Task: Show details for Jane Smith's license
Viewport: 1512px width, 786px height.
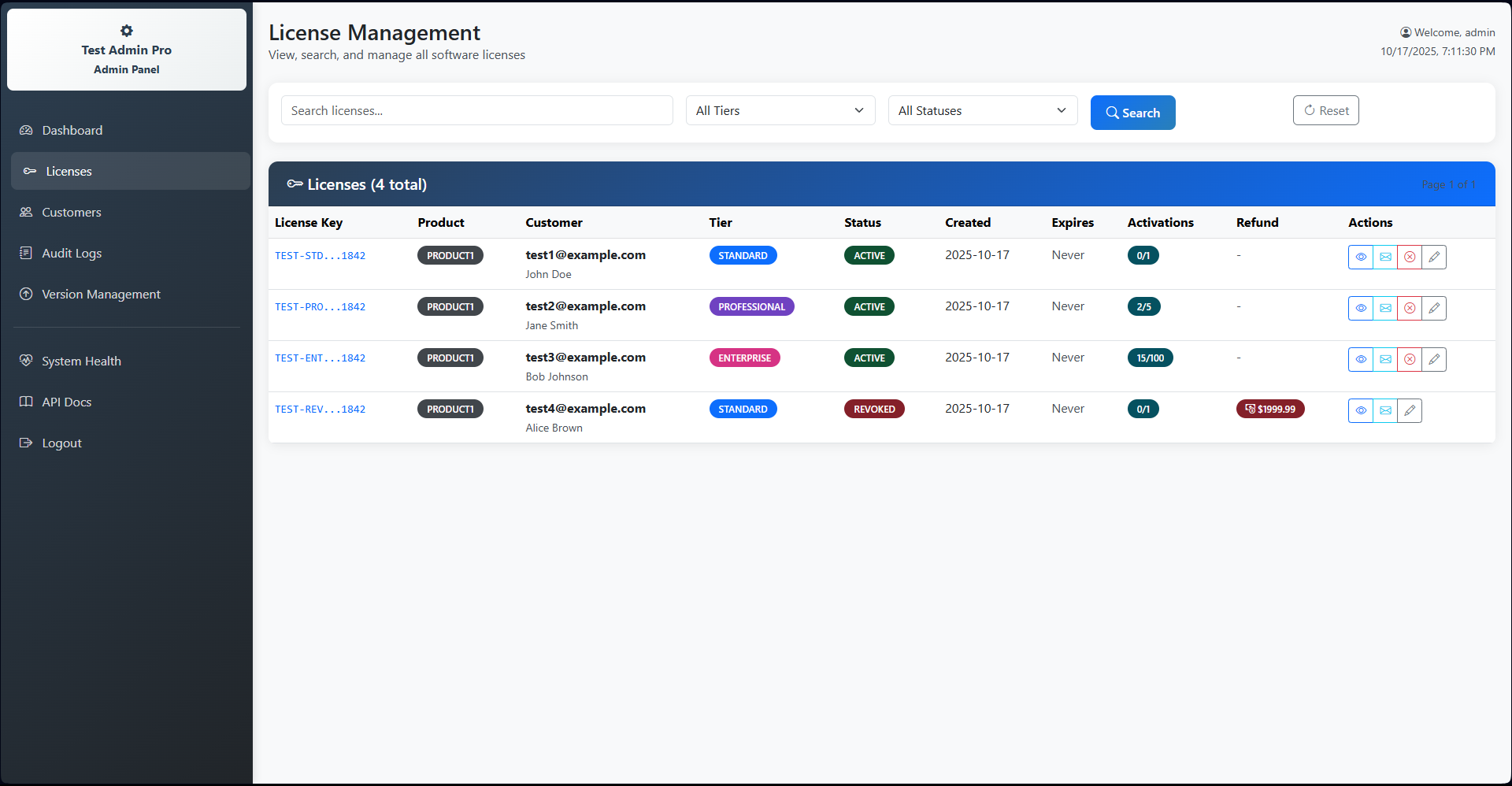Action: pyautogui.click(x=1361, y=308)
